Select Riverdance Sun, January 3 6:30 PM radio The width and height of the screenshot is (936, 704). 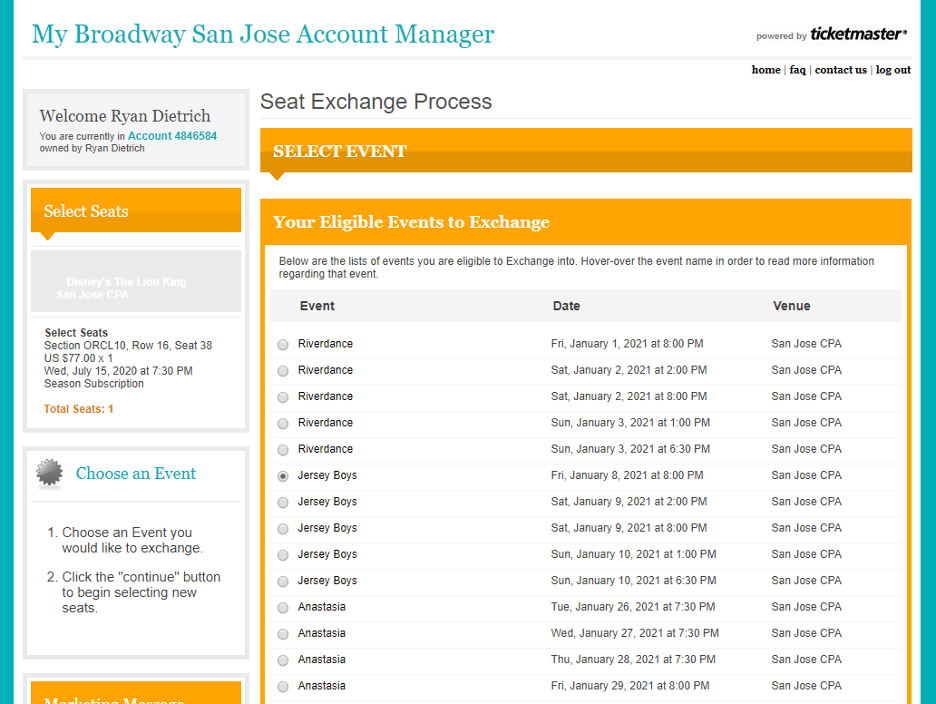coord(283,450)
